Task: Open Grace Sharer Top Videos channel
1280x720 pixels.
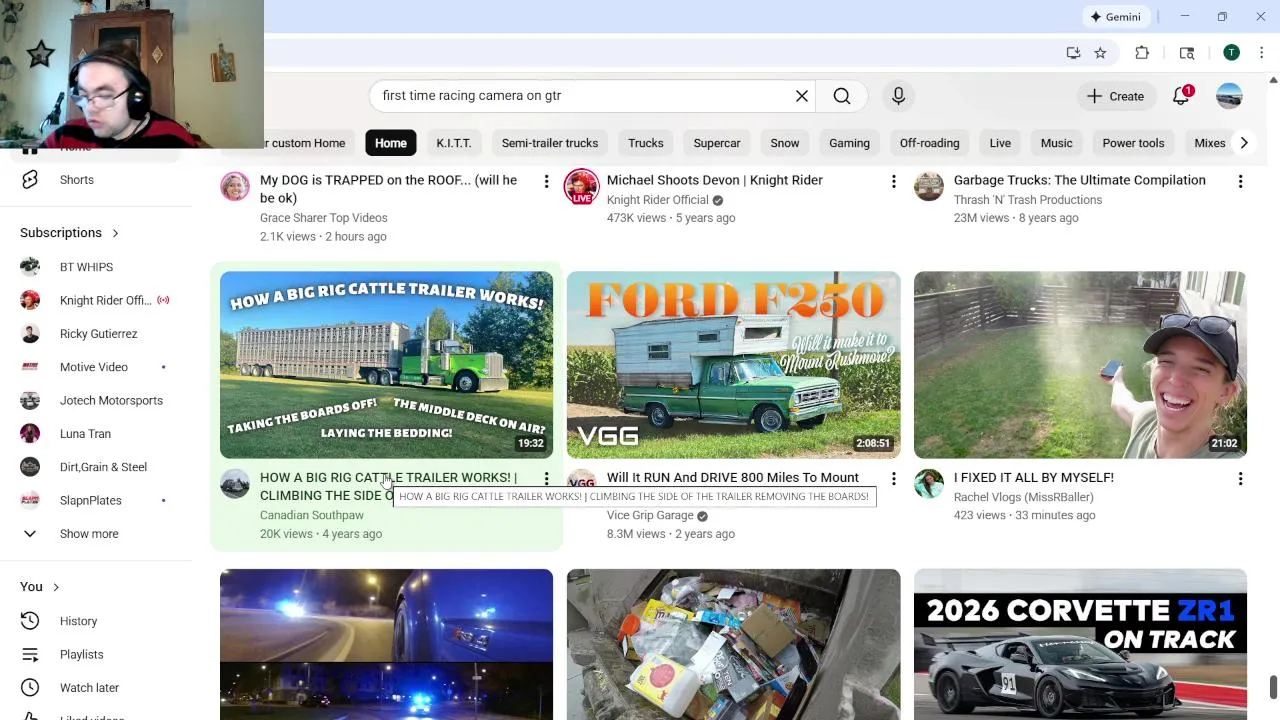Action: click(x=323, y=218)
